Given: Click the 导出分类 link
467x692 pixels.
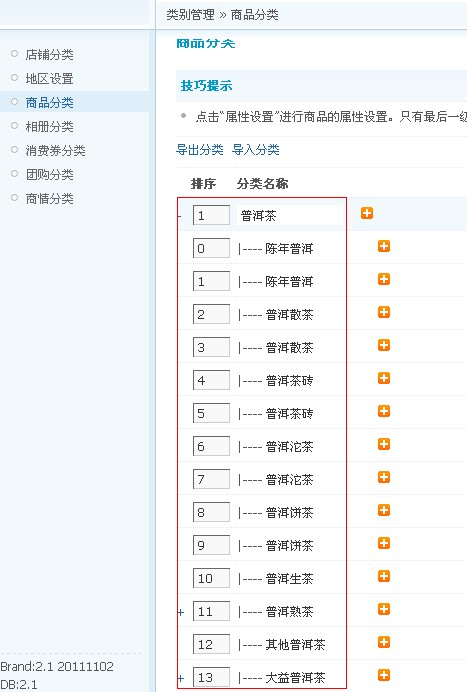Looking at the screenshot, I should pos(200,150).
